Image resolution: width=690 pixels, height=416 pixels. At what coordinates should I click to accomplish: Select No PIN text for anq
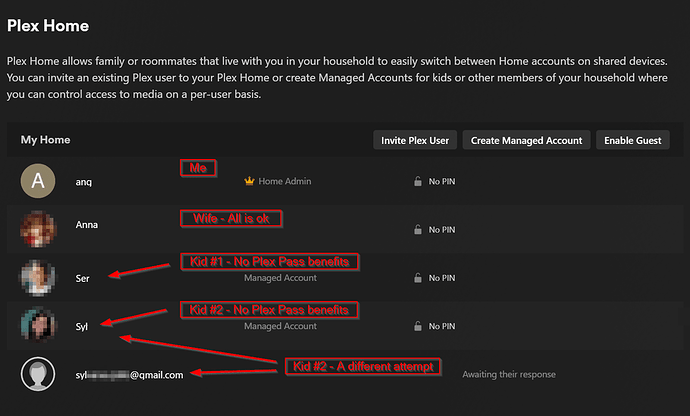point(442,181)
